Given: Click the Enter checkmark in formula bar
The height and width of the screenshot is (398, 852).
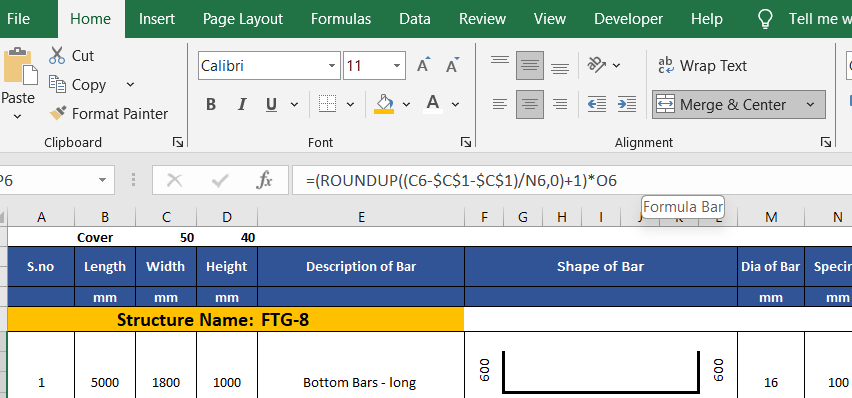Looking at the screenshot, I should (220, 180).
